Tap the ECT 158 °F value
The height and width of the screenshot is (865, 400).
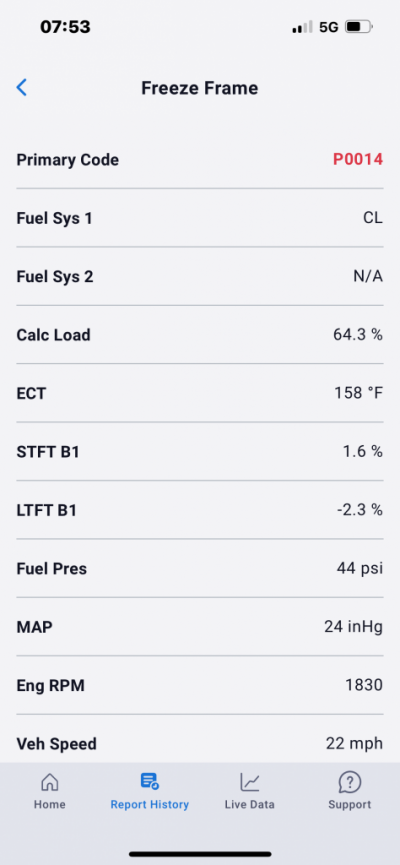pos(359,393)
